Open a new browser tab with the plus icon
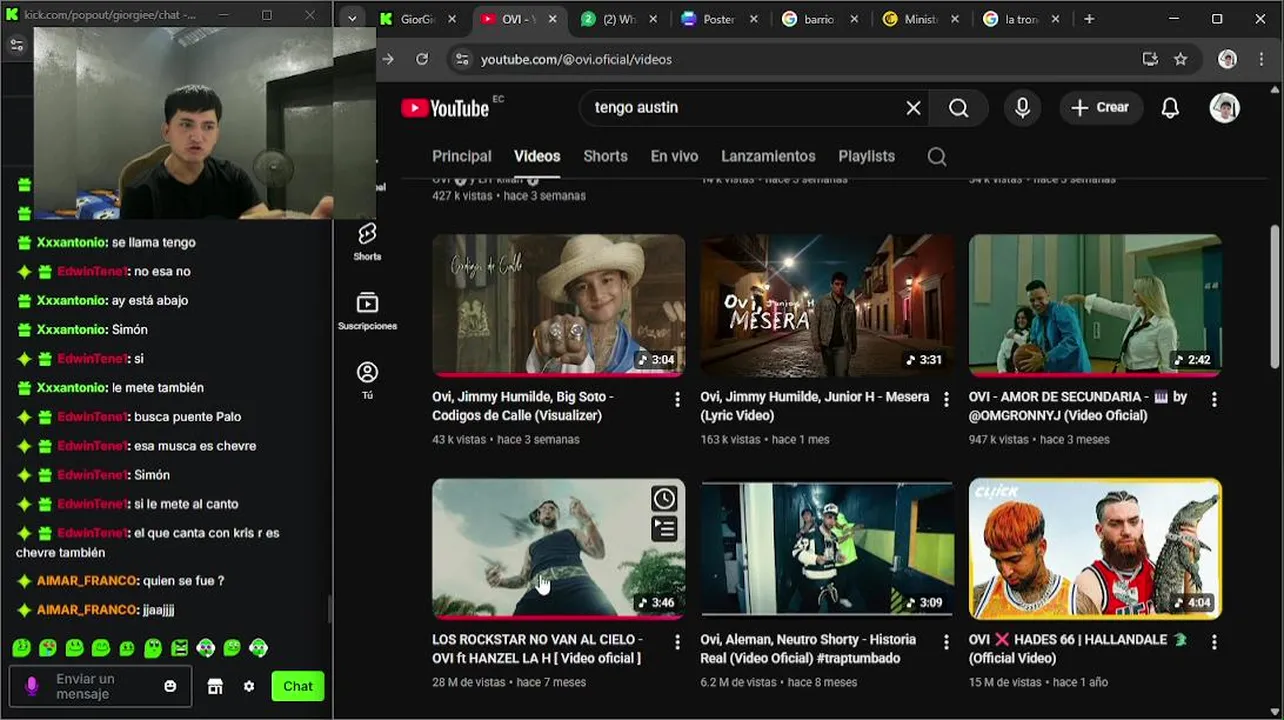Image resolution: width=1284 pixels, height=720 pixels. pos(1089,19)
